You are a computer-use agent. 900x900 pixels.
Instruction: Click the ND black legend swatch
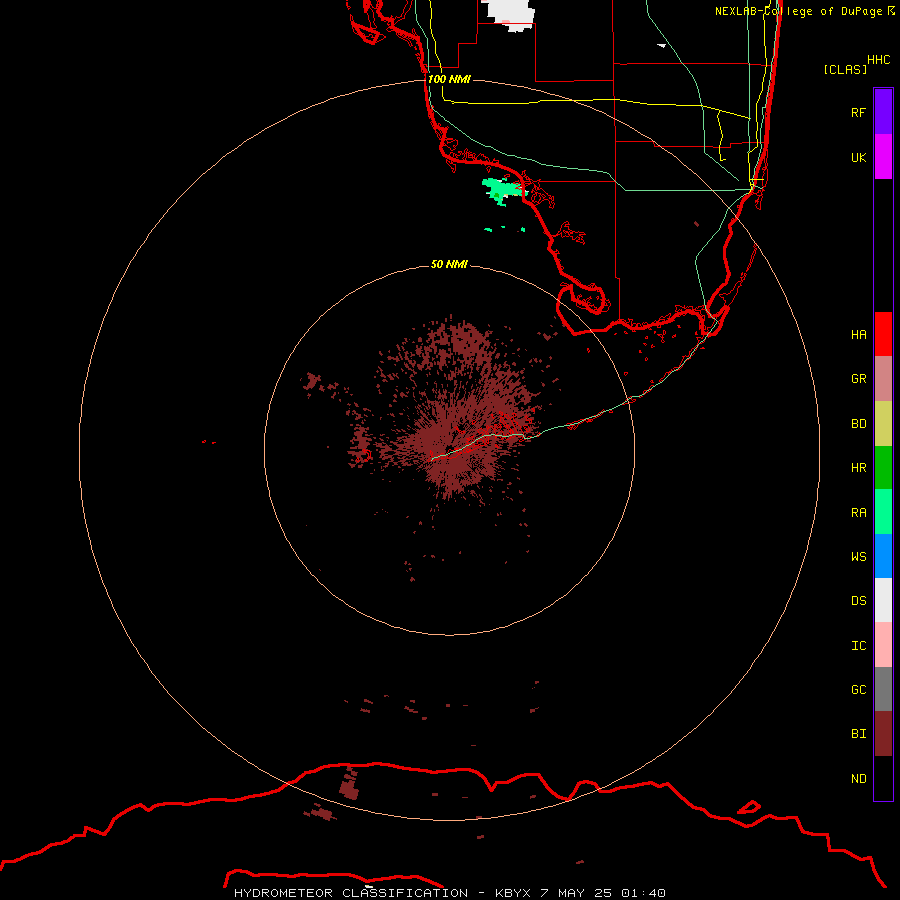pos(883,778)
